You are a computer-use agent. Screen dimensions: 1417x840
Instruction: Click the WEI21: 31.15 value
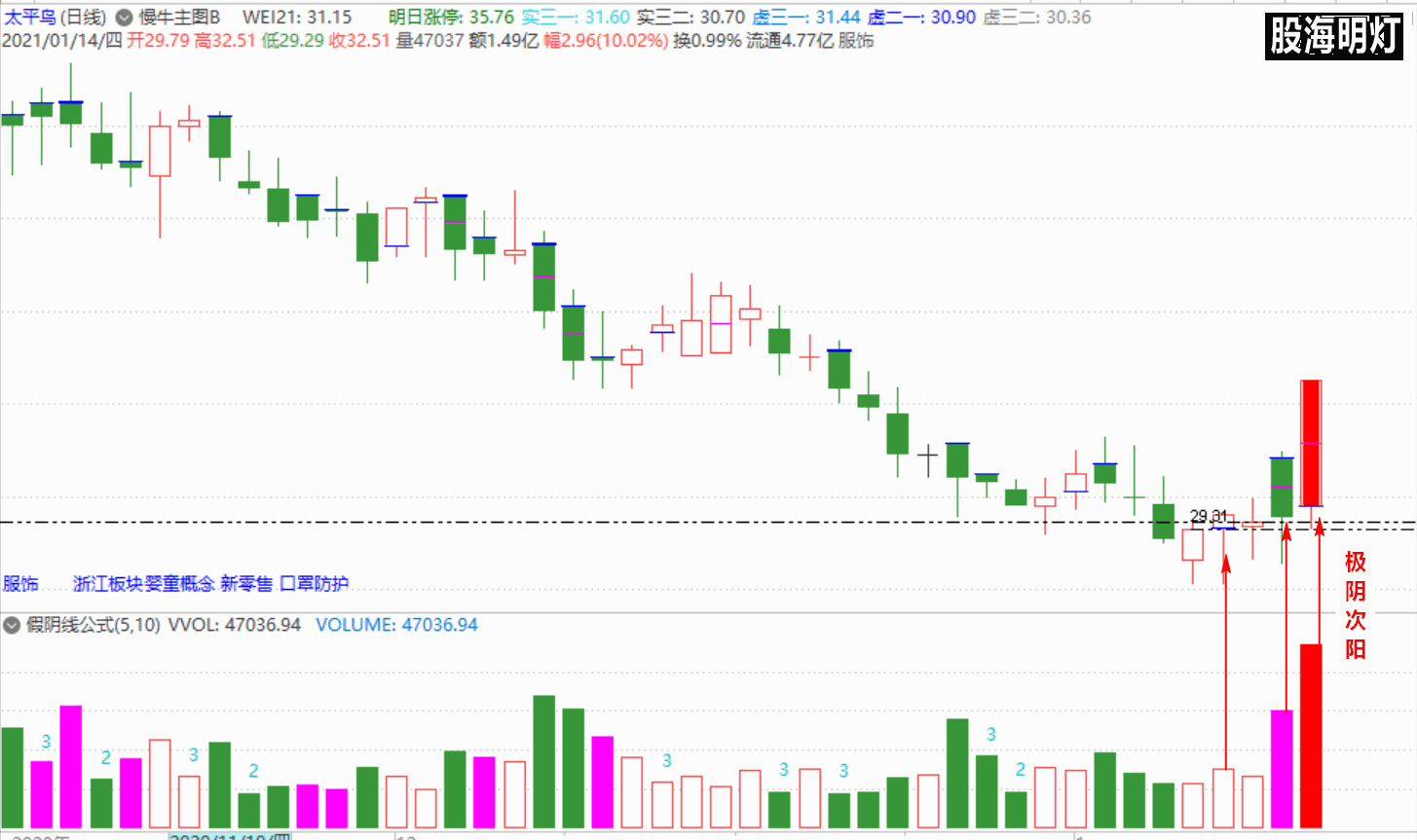(297, 18)
